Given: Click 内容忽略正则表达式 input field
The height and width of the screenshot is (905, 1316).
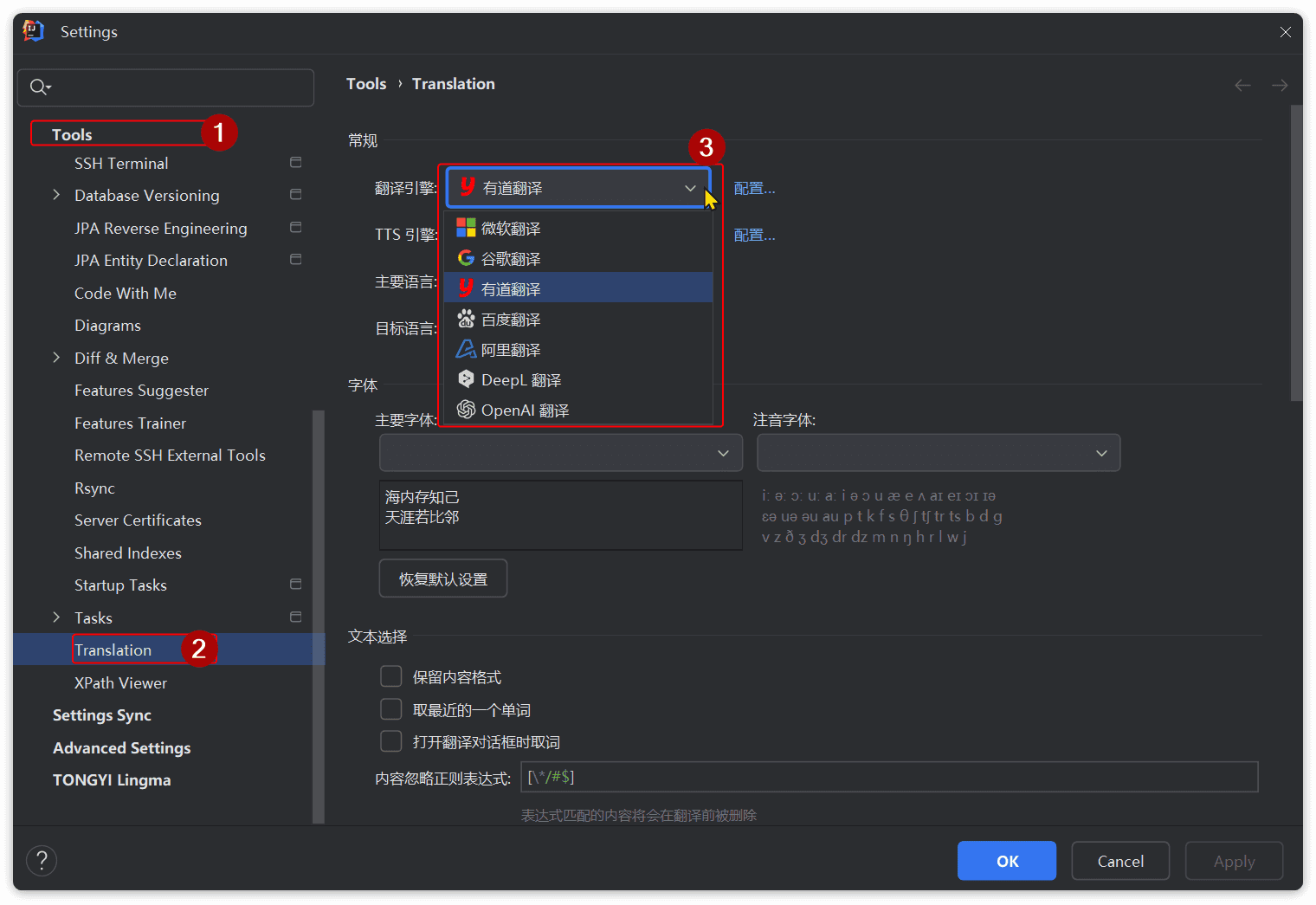Looking at the screenshot, I should click(889, 777).
